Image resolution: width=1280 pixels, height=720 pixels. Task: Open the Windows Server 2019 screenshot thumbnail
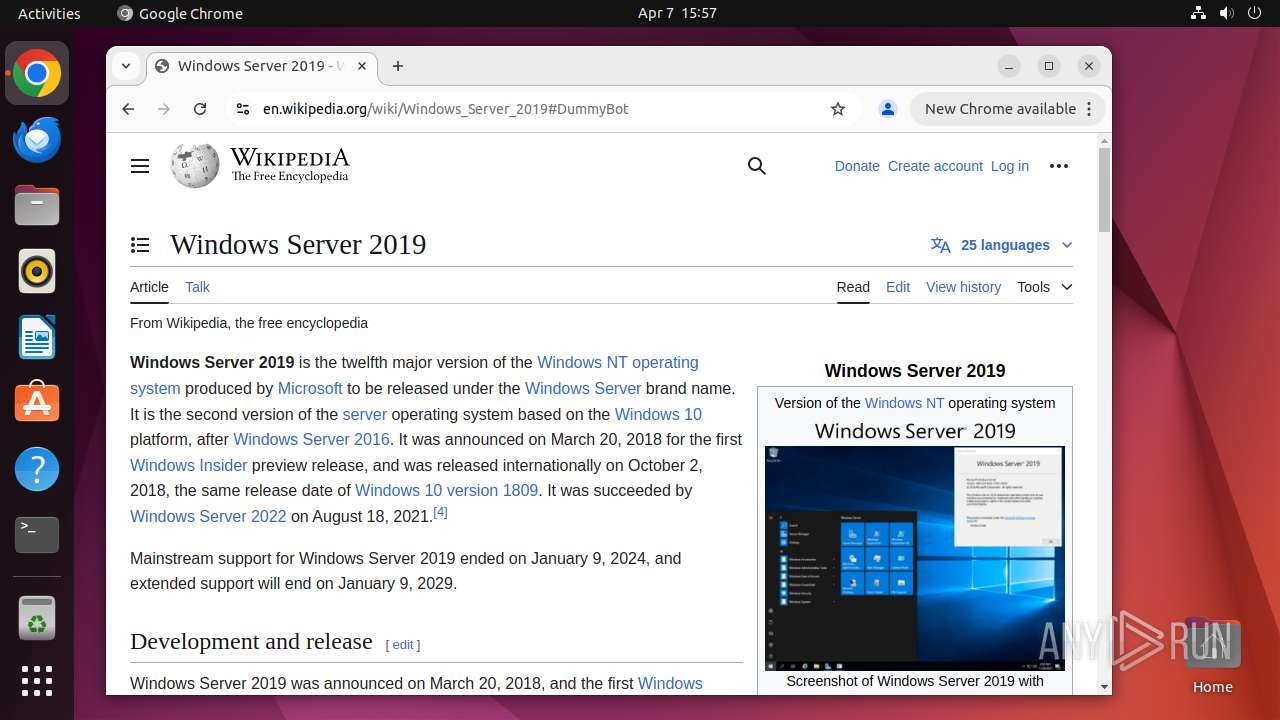coord(914,558)
